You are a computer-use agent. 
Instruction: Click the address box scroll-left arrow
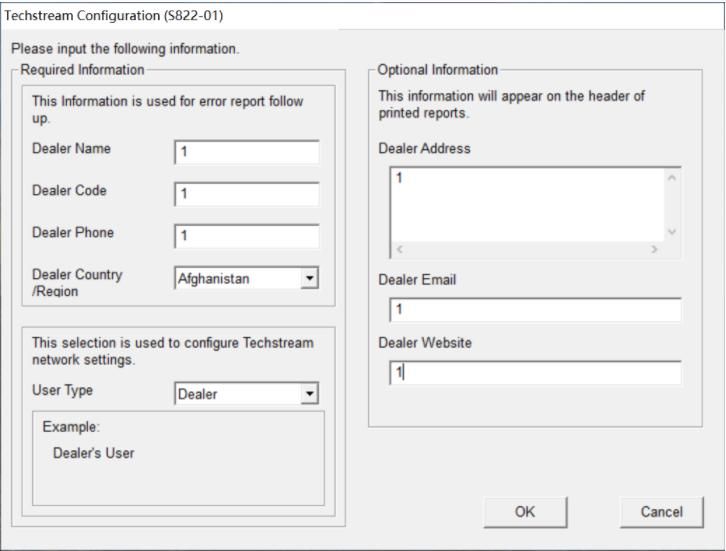tap(400, 249)
